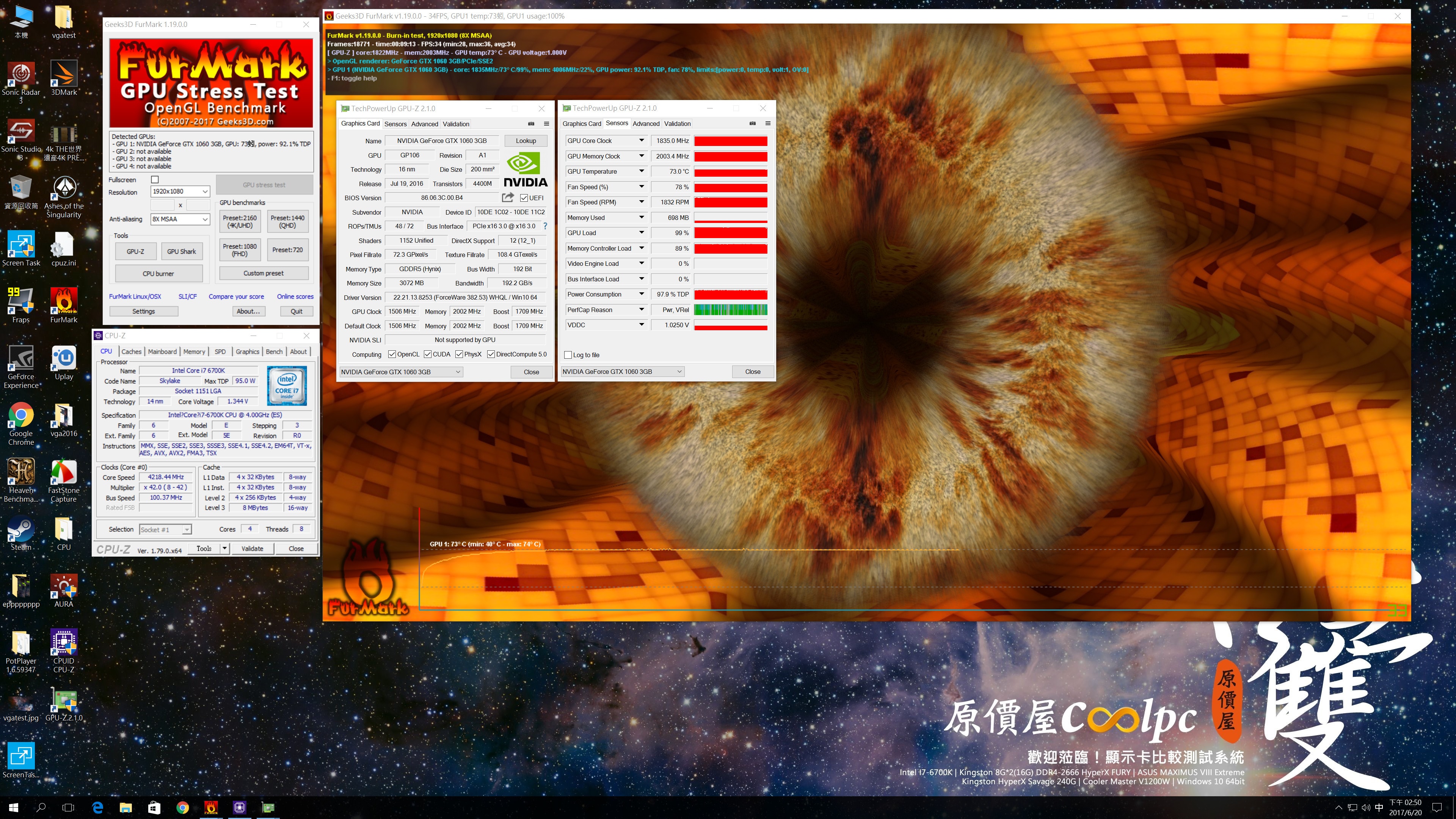Click the FurMark CPU burner button
Image resolution: width=1456 pixels, height=819 pixels.
[x=158, y=273]
